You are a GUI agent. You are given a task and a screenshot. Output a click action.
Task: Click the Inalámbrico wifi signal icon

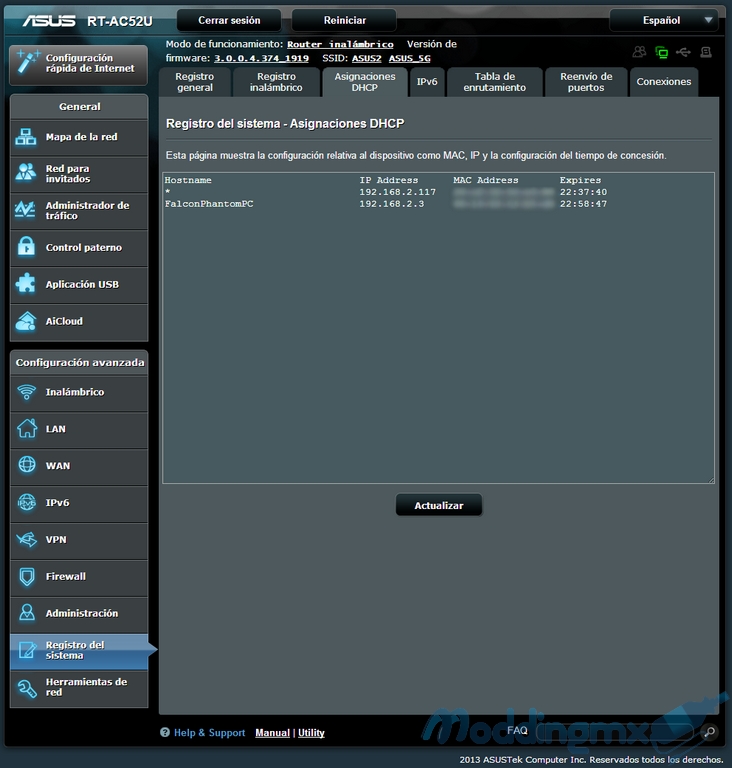click(x=26, y=392)
